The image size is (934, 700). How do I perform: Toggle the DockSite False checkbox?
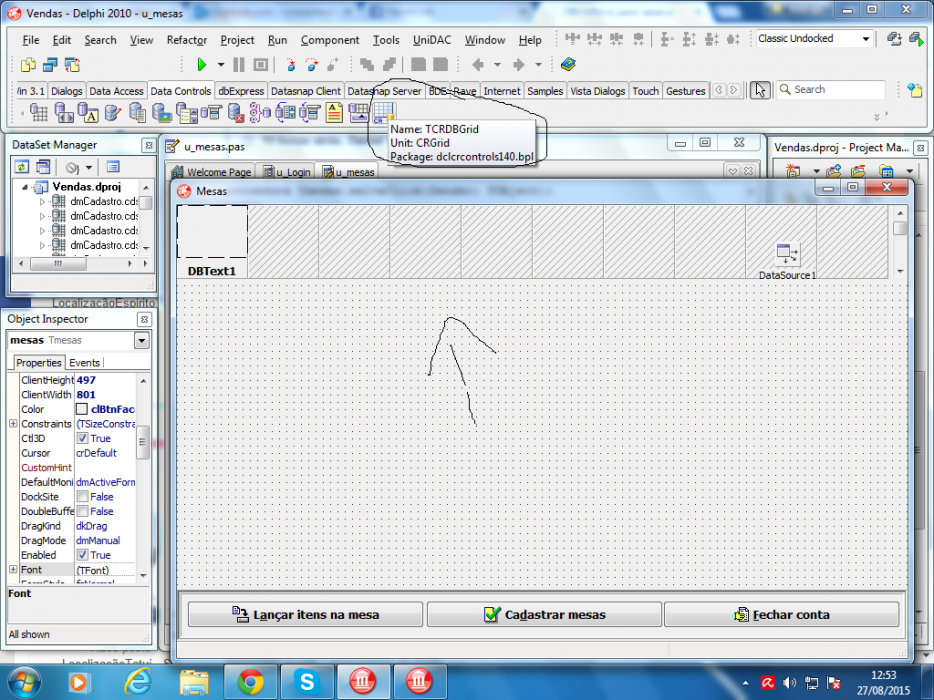[82, 497]
